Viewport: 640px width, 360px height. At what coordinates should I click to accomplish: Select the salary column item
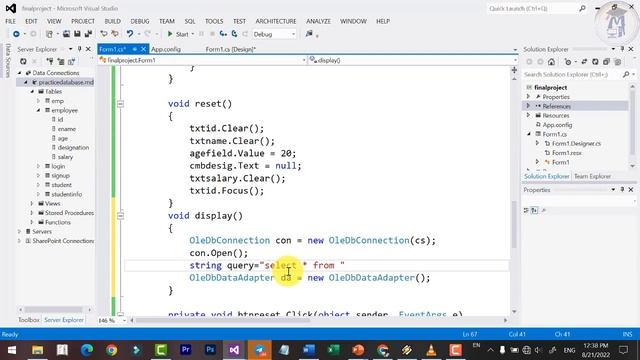(x=65, y=157)
